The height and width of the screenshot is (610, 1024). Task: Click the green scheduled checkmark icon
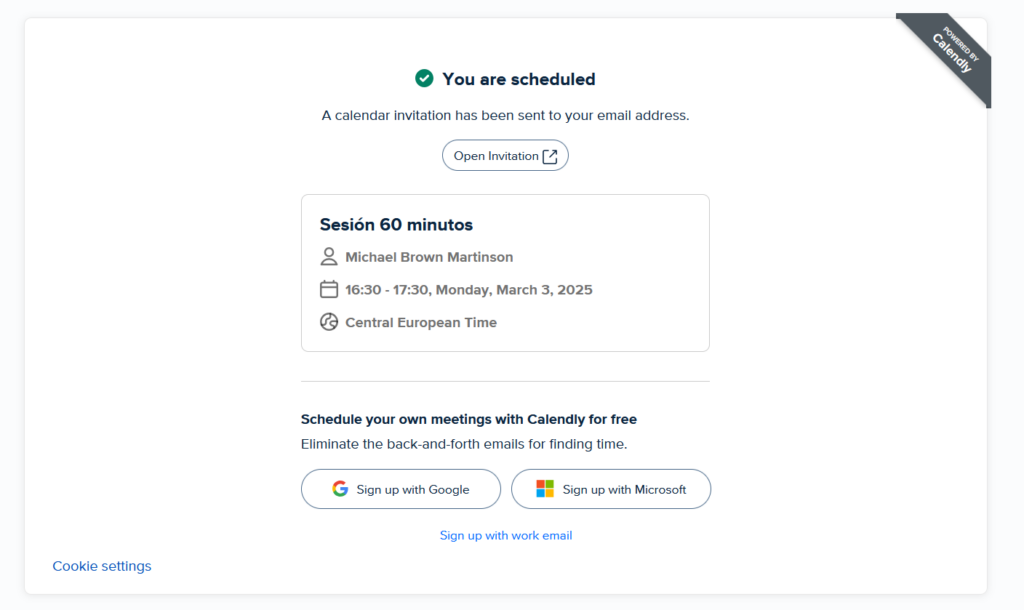tap(424, 78)
